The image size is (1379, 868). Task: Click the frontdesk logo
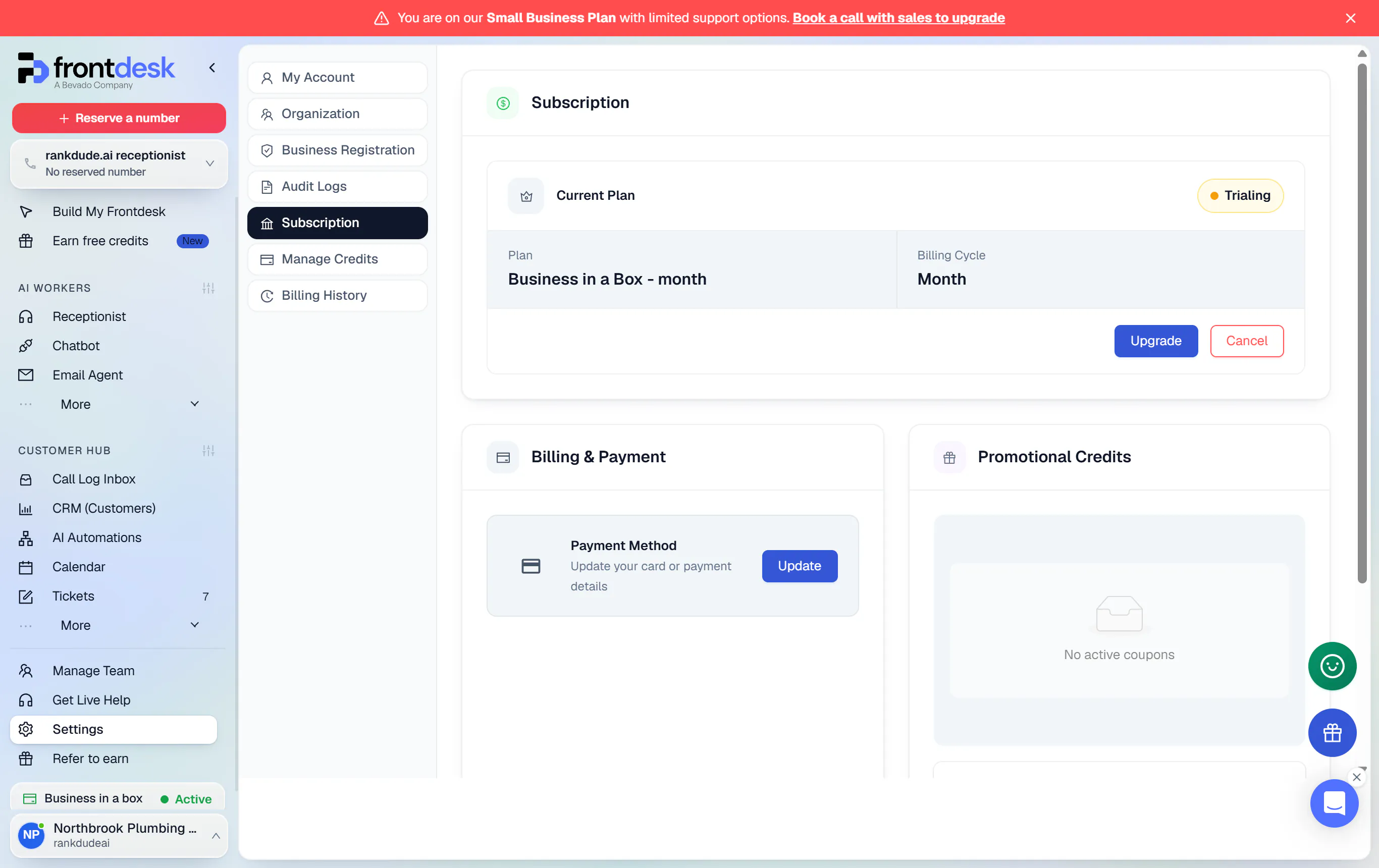[96, 71]
